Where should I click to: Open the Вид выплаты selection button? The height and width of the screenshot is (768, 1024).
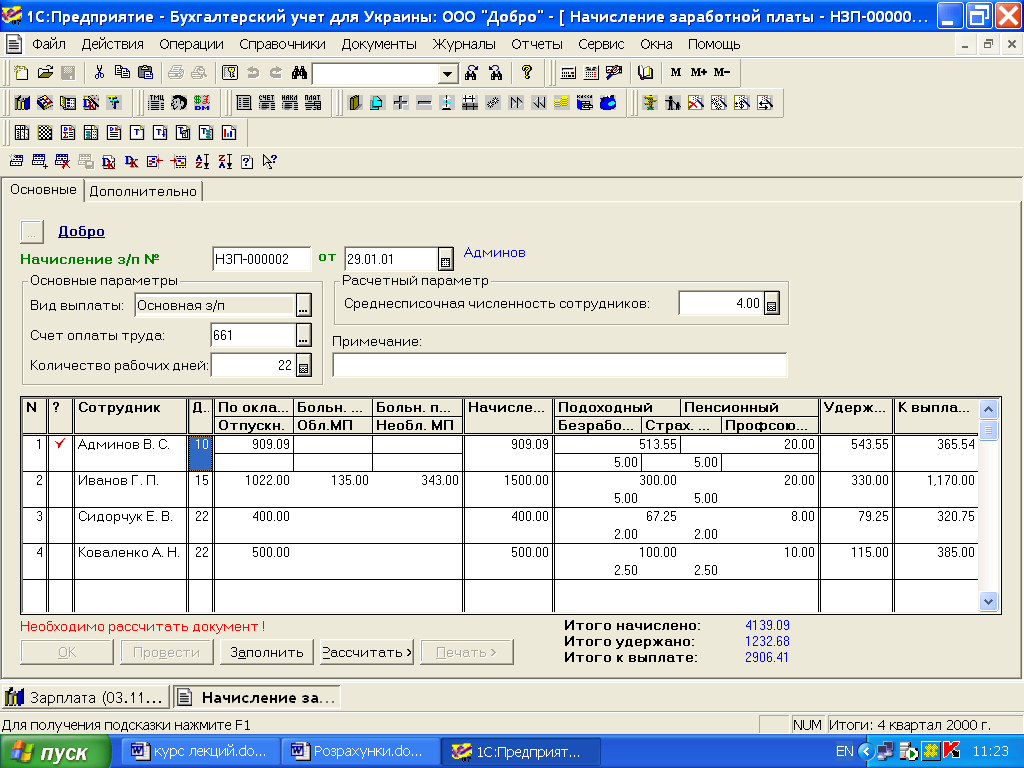tap(304, 306)
